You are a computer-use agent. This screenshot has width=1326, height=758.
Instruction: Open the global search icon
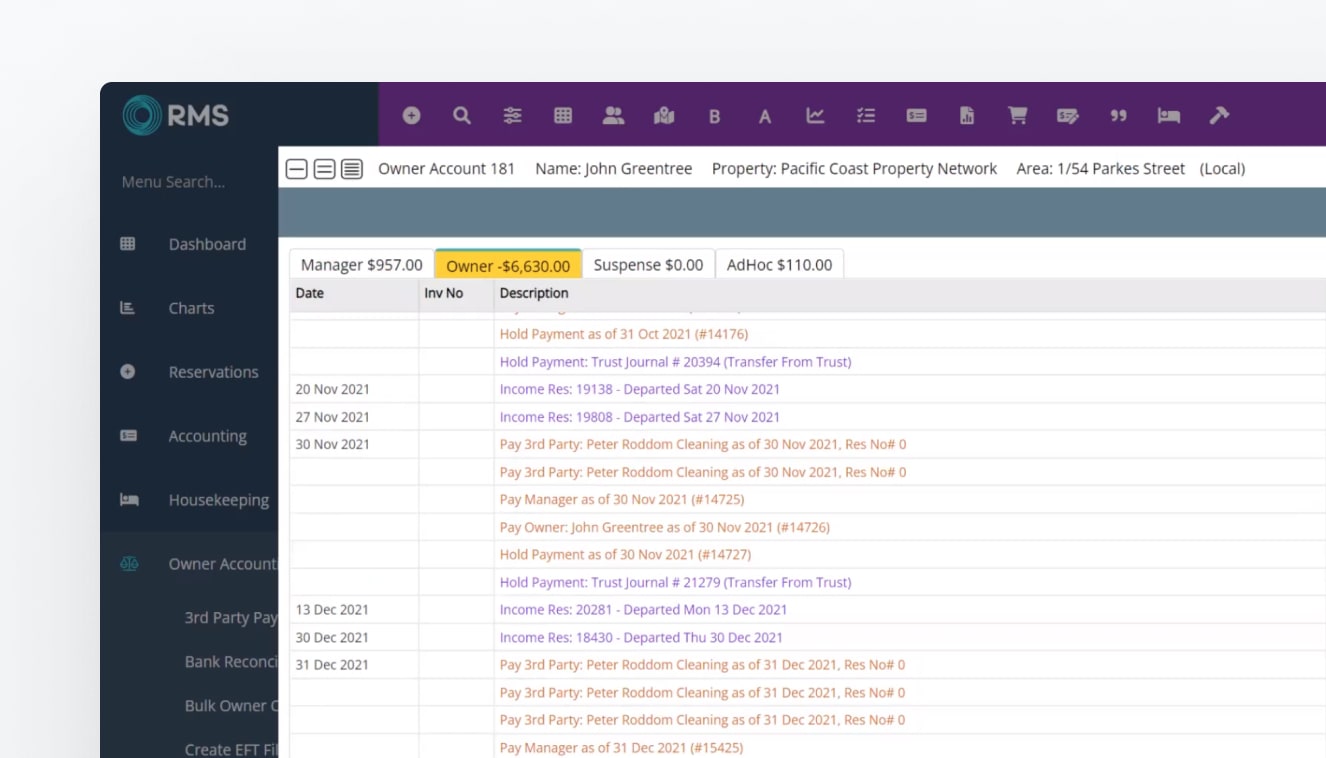462,115
